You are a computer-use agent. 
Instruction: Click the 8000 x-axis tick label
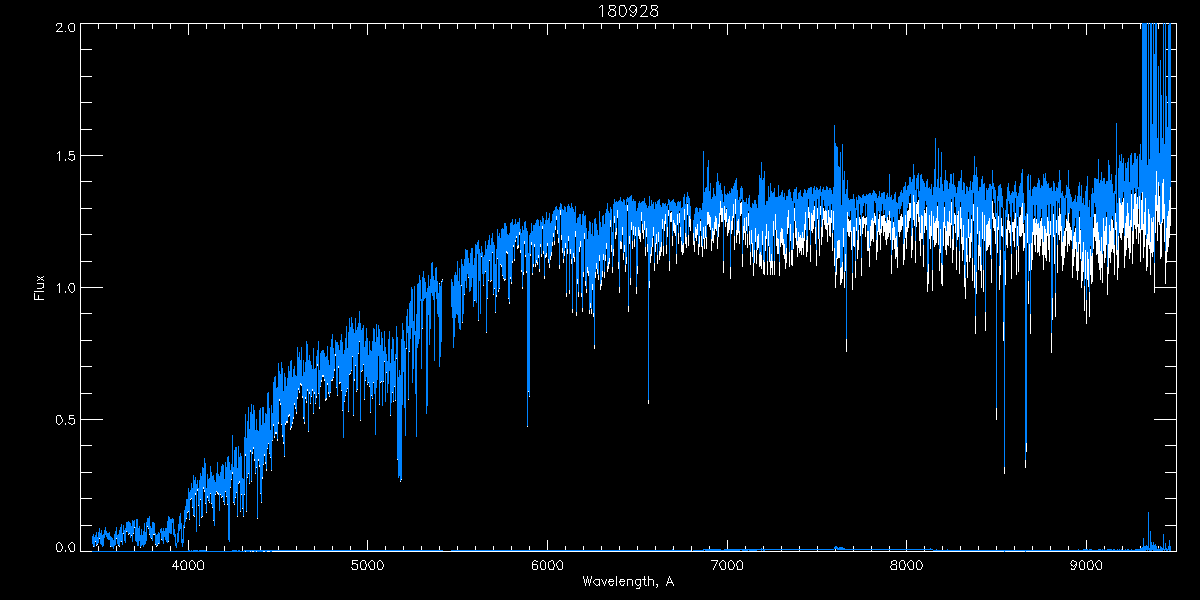[x=906, y=565]
